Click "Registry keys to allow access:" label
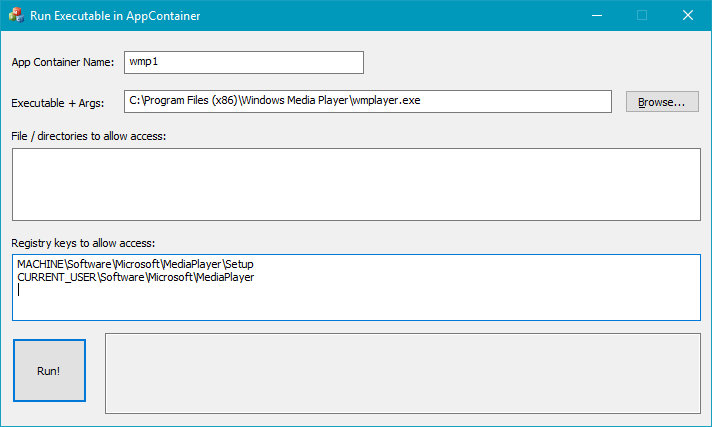 83,243
